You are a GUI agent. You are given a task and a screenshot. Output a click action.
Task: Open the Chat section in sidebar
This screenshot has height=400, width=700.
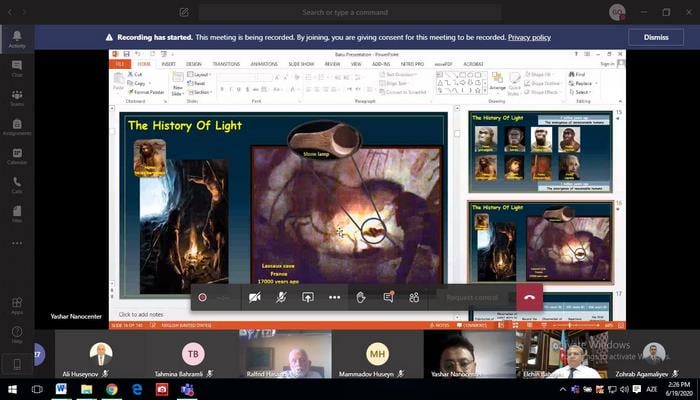17,67
